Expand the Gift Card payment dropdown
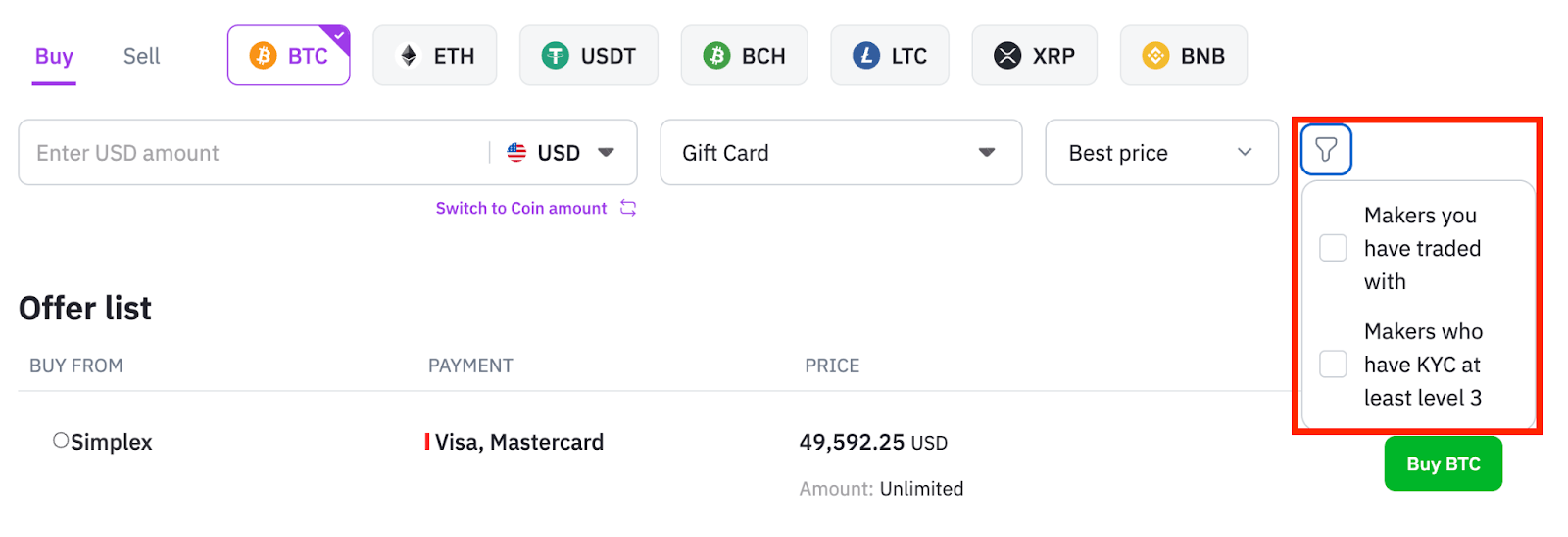The height and width of the screenshot is (537, 1568). 841,152
